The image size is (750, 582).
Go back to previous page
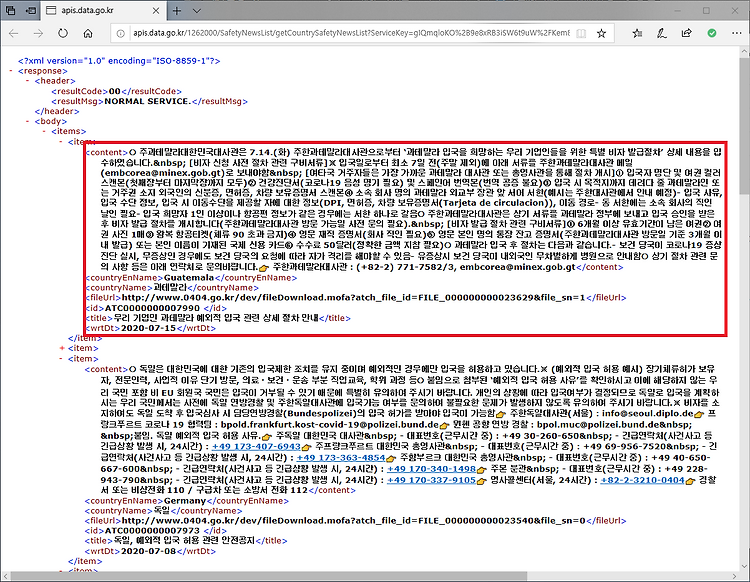13,33
